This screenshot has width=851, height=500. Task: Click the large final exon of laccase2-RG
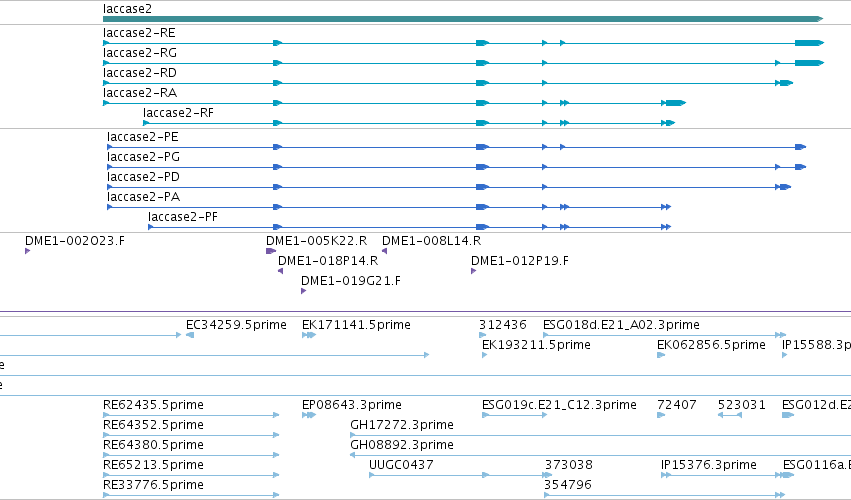(x=809, y=63)
